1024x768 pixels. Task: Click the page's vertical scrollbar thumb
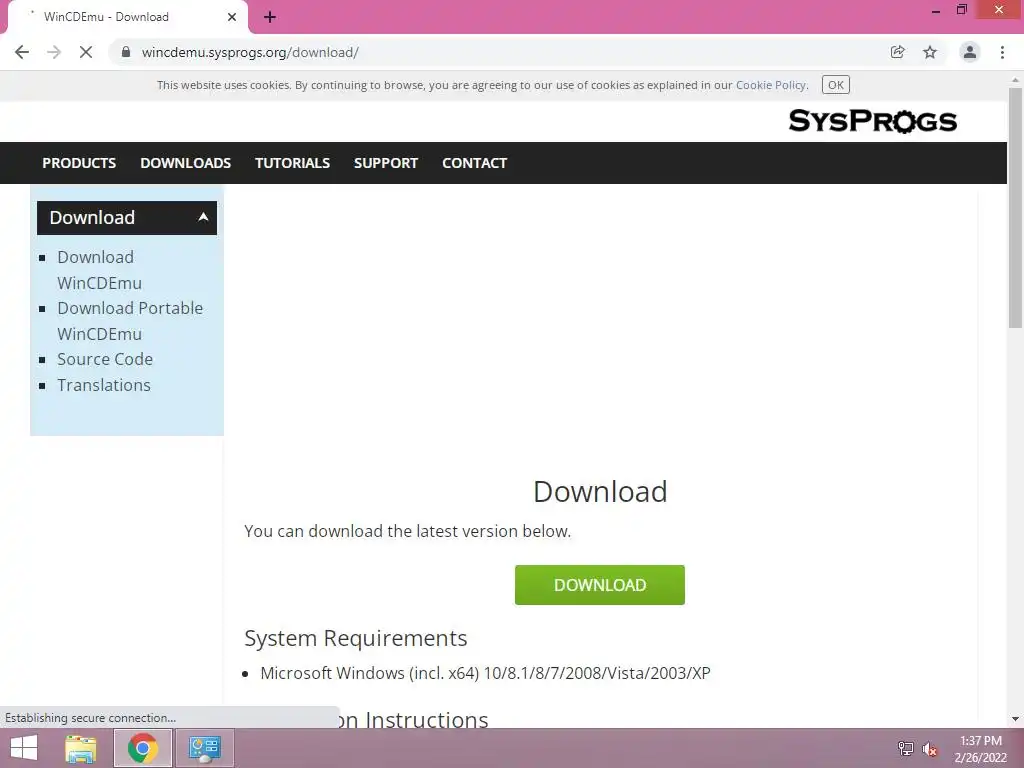(x=1015, y=208)
